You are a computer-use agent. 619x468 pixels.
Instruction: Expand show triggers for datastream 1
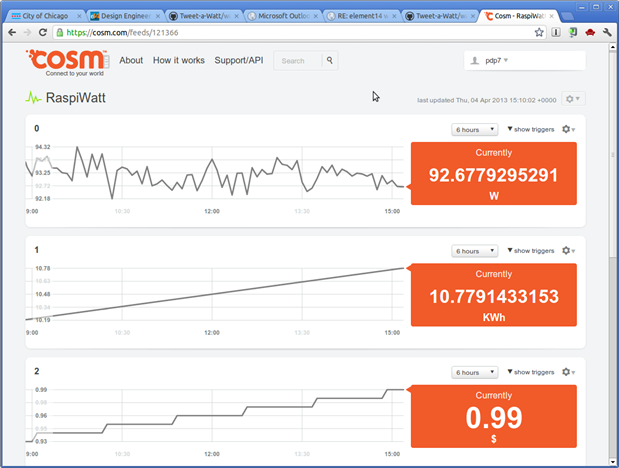[x=531, y=250]
